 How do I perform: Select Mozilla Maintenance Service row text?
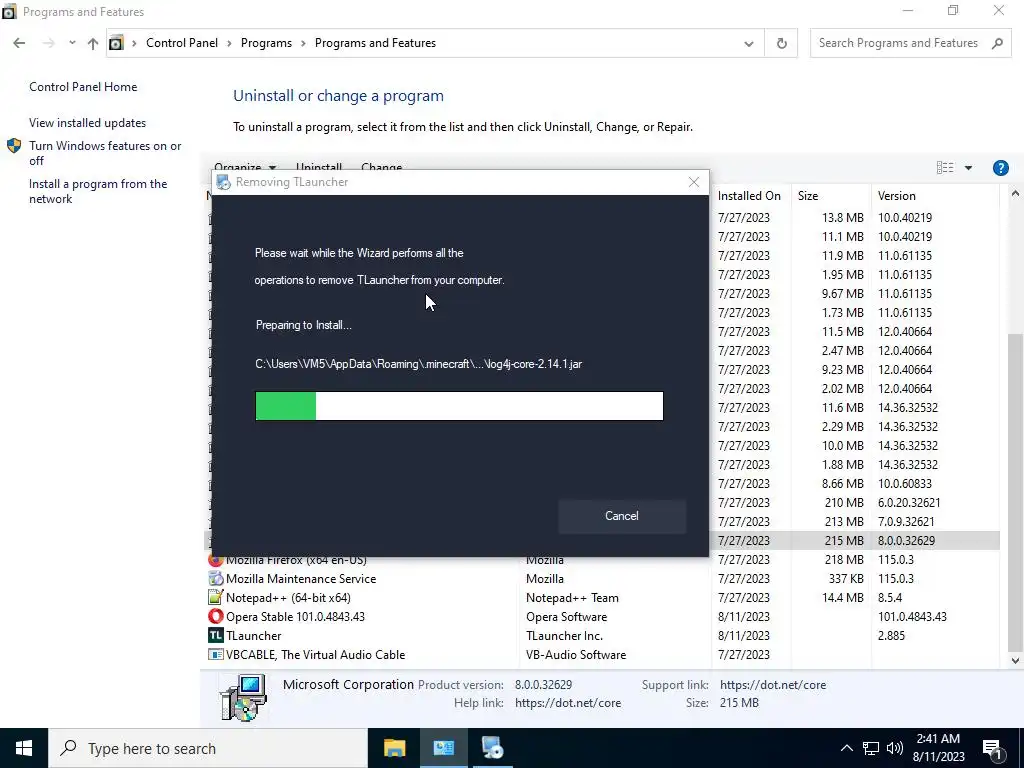click(301, 579)
